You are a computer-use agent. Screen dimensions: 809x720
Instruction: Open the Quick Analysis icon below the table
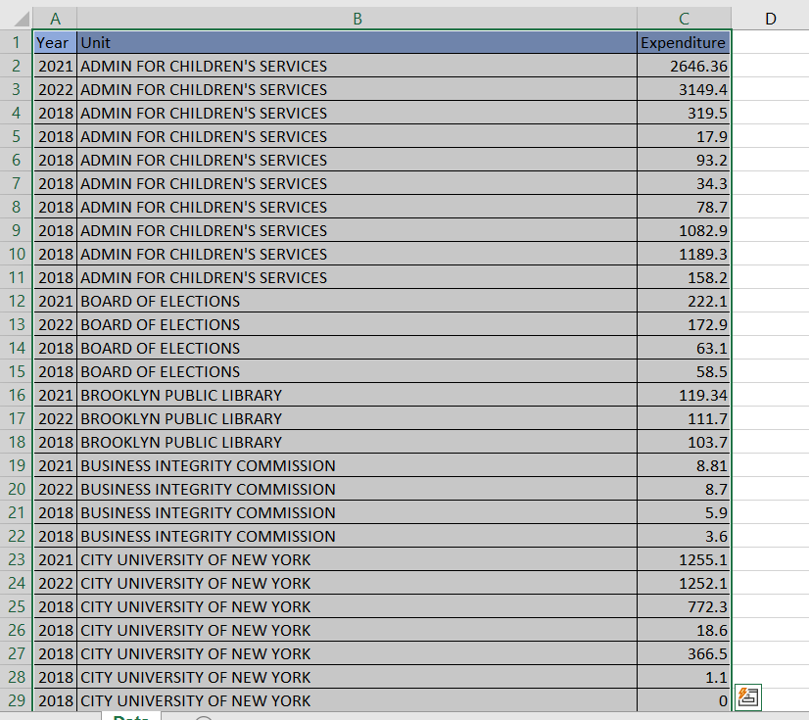click(x=748, y=698)
